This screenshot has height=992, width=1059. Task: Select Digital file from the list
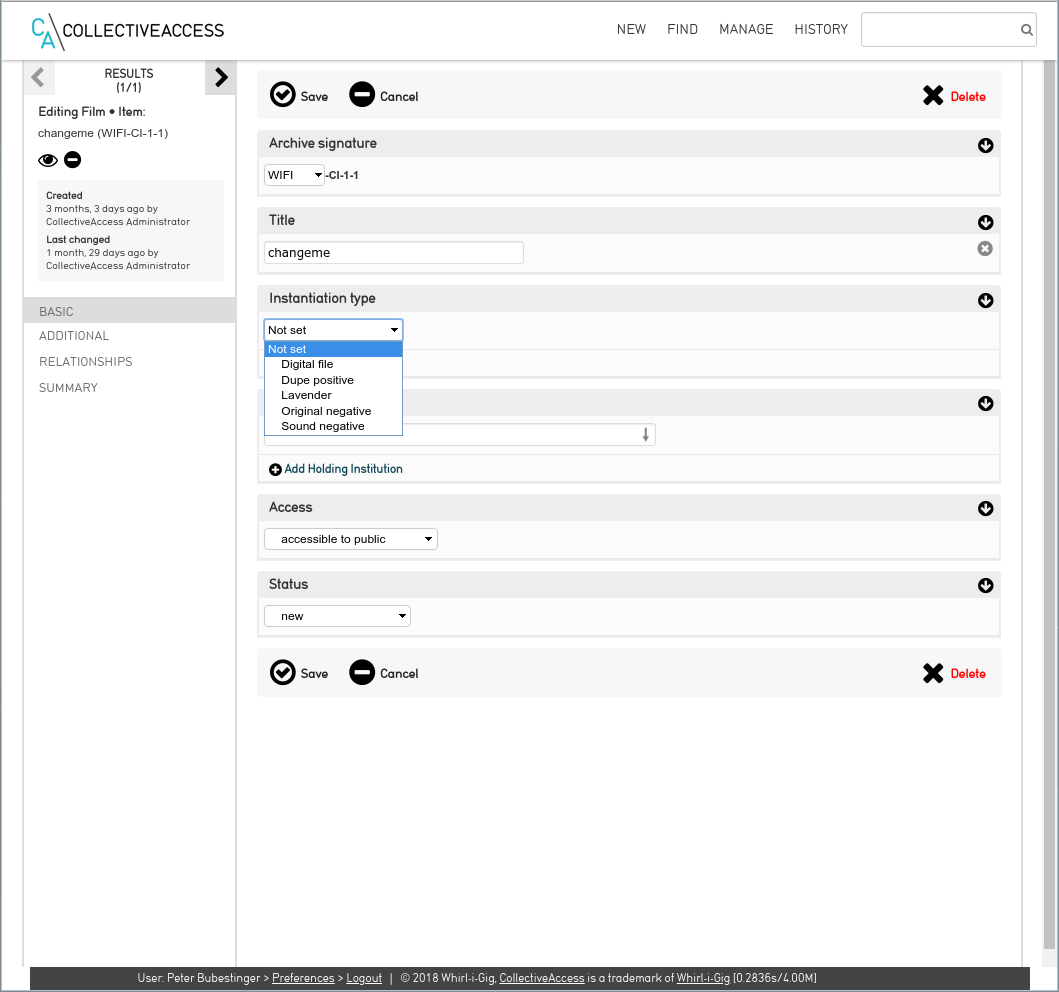point(307,364)
